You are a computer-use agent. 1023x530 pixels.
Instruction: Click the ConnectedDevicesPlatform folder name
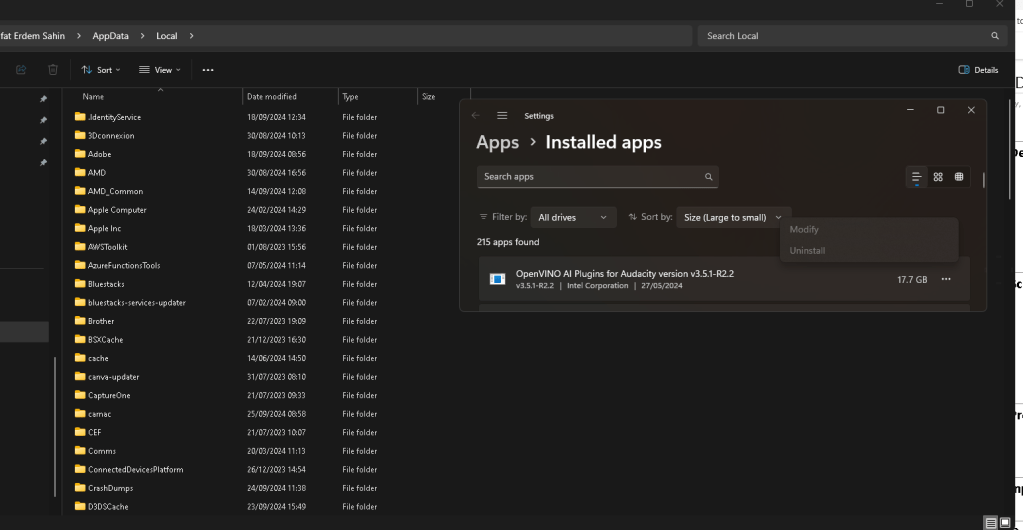point(136,469)
